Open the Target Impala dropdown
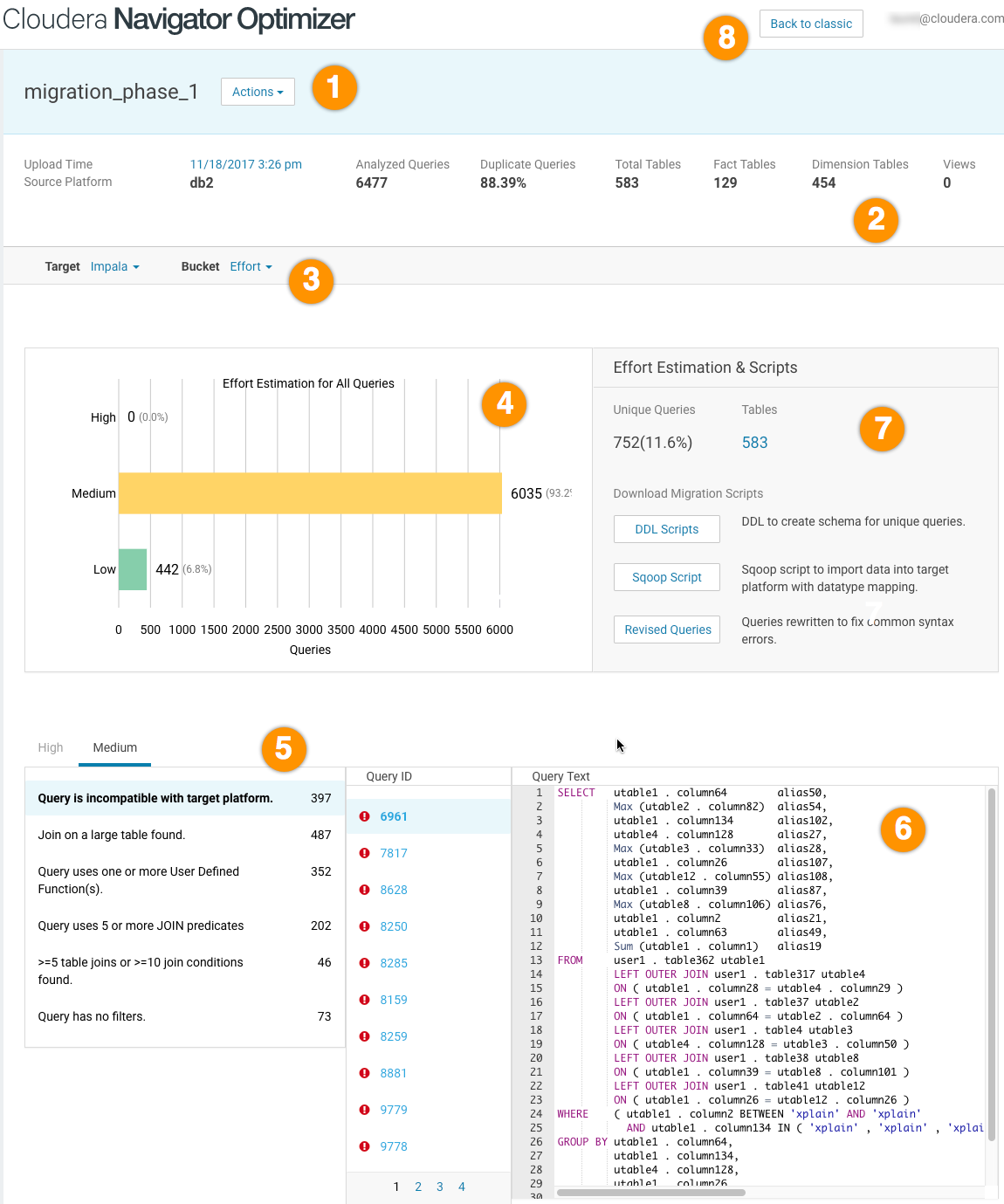The width and height of the screenshot is (1004, 1204). (115, 266)
